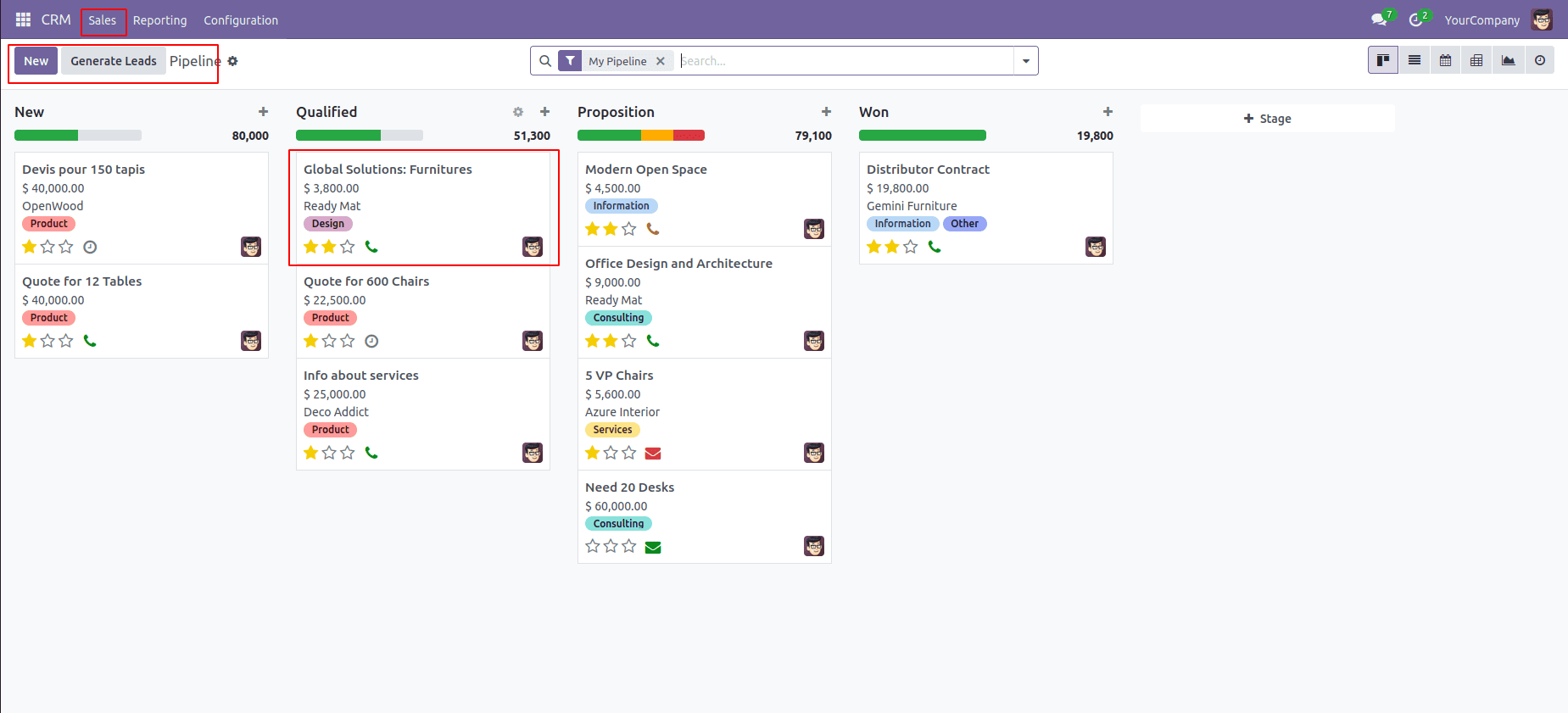The height and width of the screenshot is (713, 1568).
Task: Click the Generate Leads button
Action: 114,61
